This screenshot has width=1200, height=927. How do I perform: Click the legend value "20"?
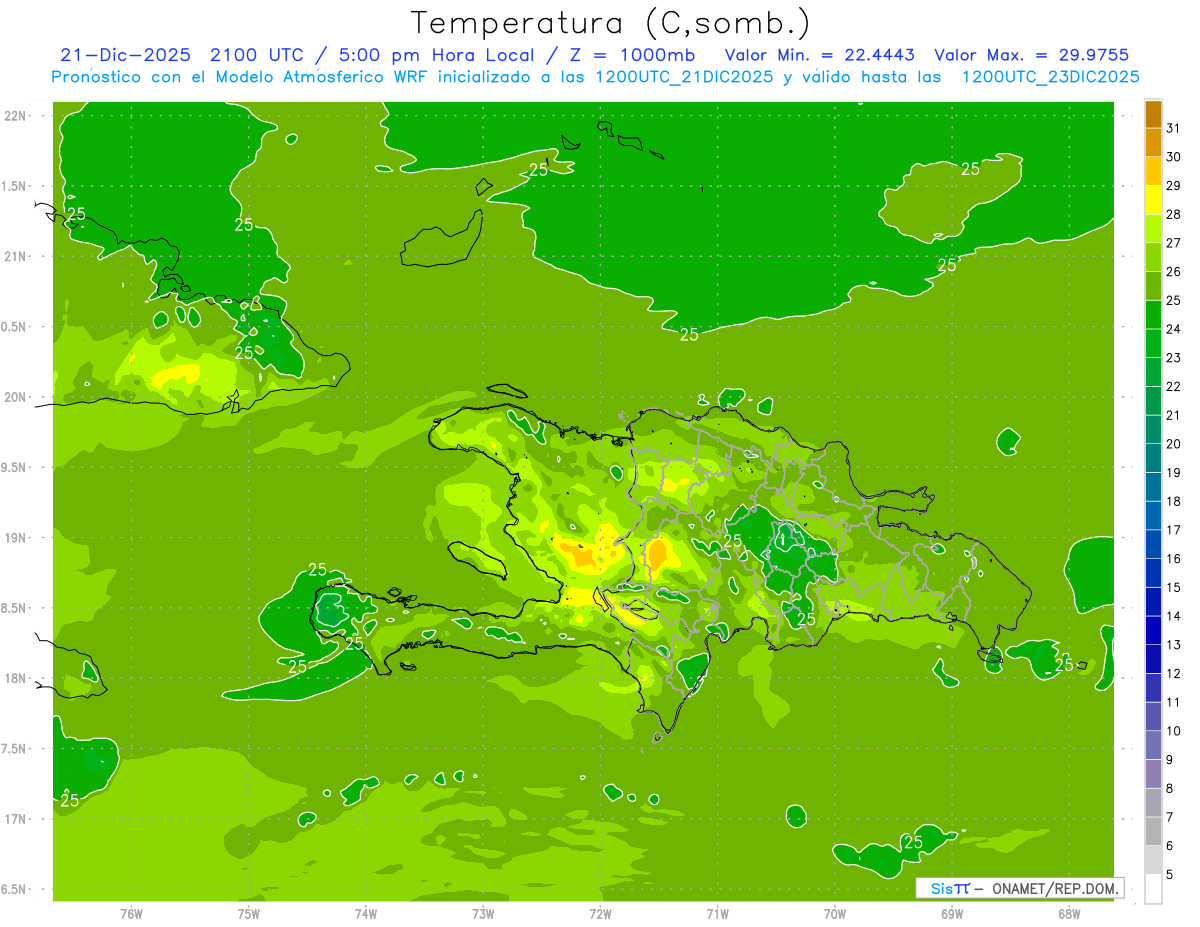[1174, 443]
